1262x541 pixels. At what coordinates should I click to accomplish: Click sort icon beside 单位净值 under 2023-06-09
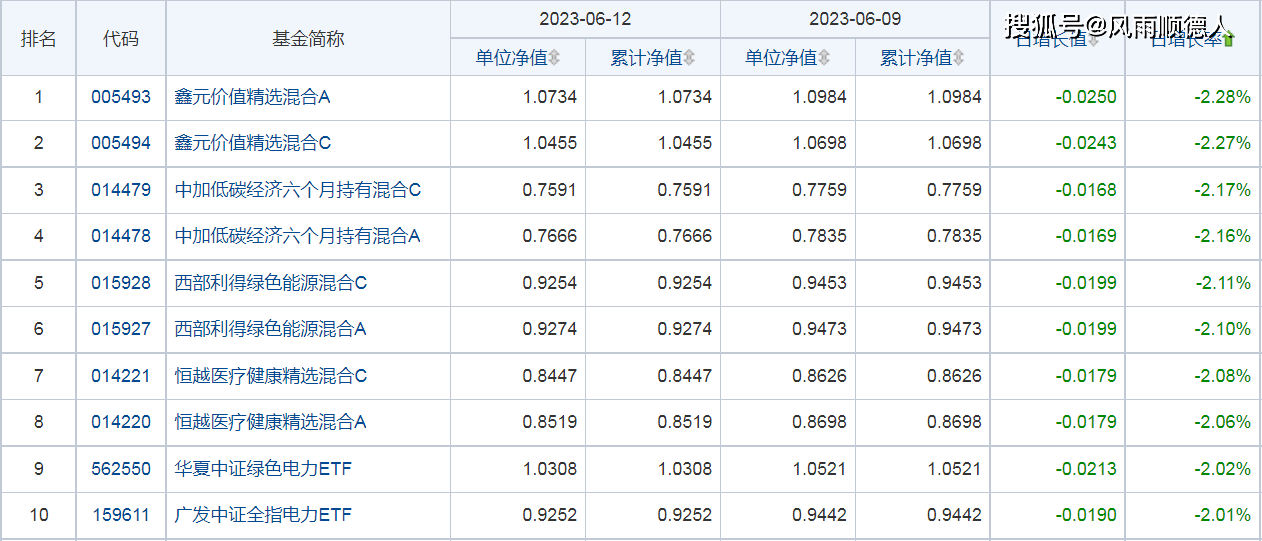[x=824, y=59]
